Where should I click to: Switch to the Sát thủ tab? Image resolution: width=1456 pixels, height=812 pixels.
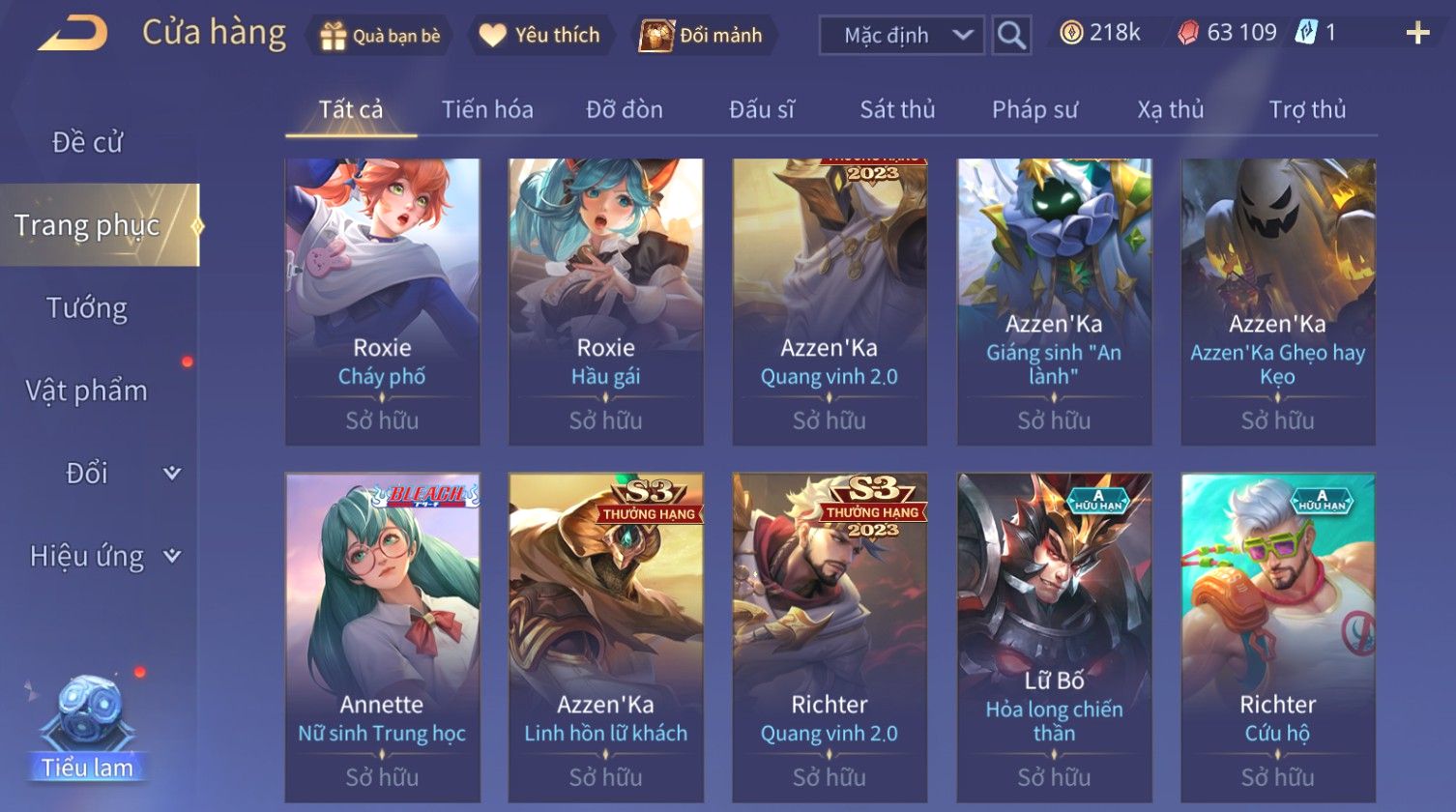click(897, 109)
